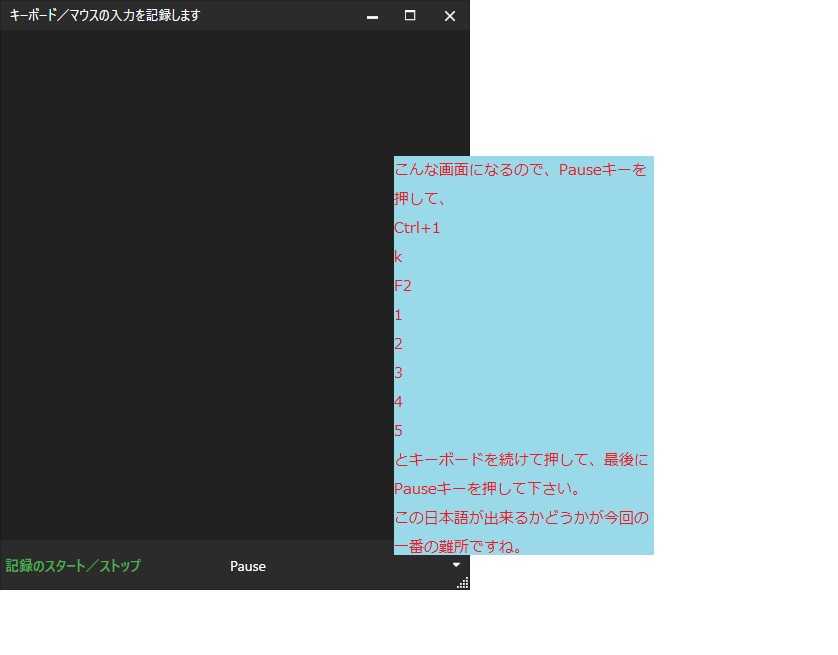Open the Pause hotkey dropdown arrow
Viewport: 838px width, 655px height.
pos(456,565)
